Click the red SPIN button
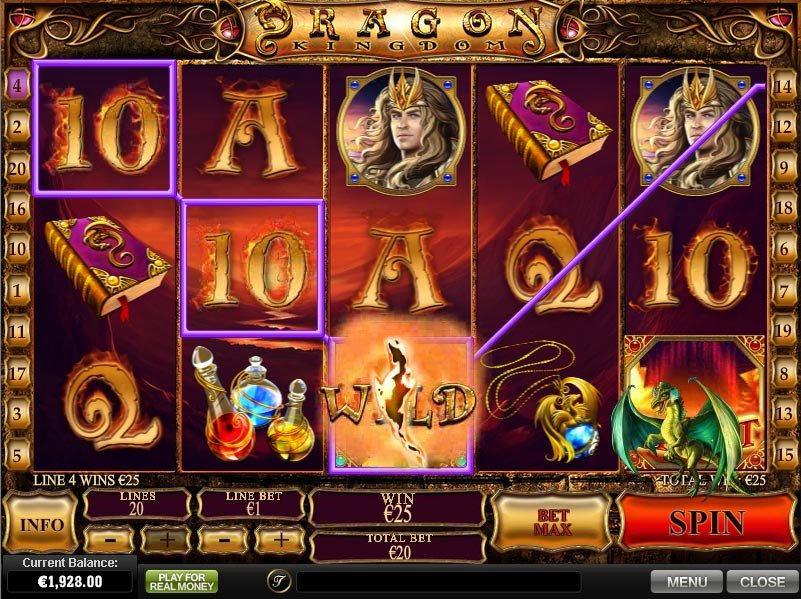The image size is (801, 599). pos(707,522)
